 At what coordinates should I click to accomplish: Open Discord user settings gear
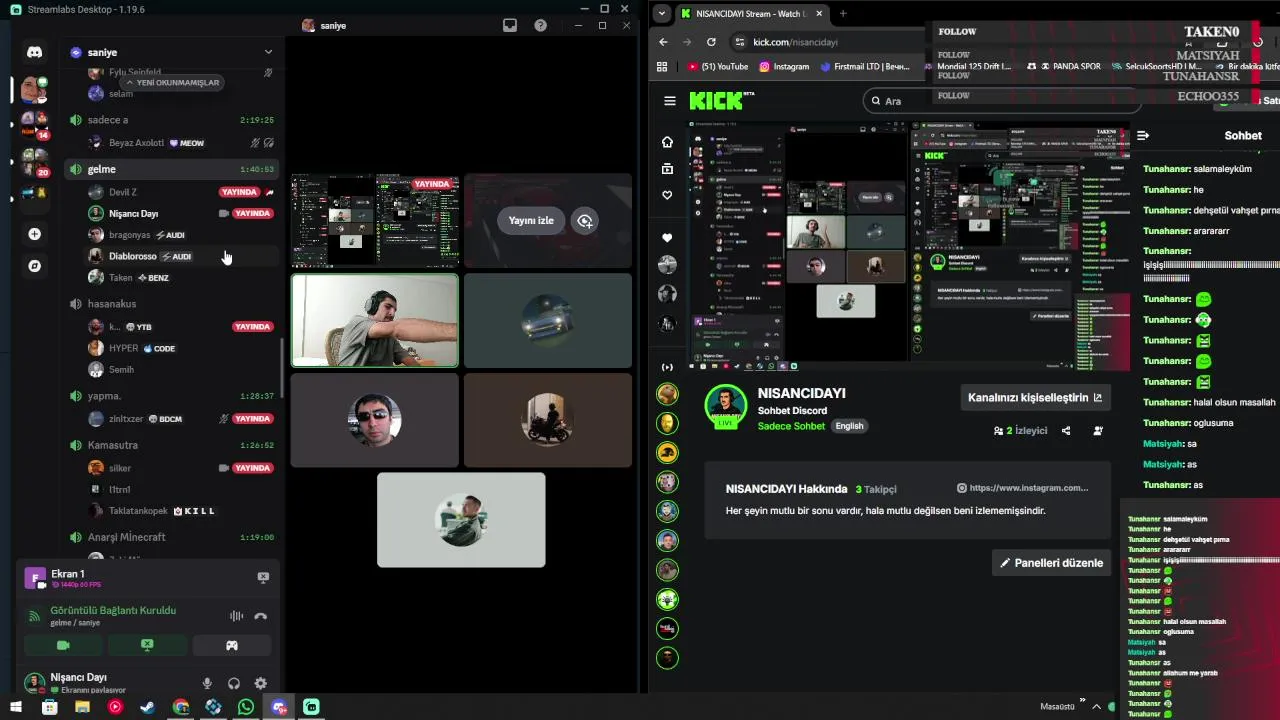click(x=261, y=684)
